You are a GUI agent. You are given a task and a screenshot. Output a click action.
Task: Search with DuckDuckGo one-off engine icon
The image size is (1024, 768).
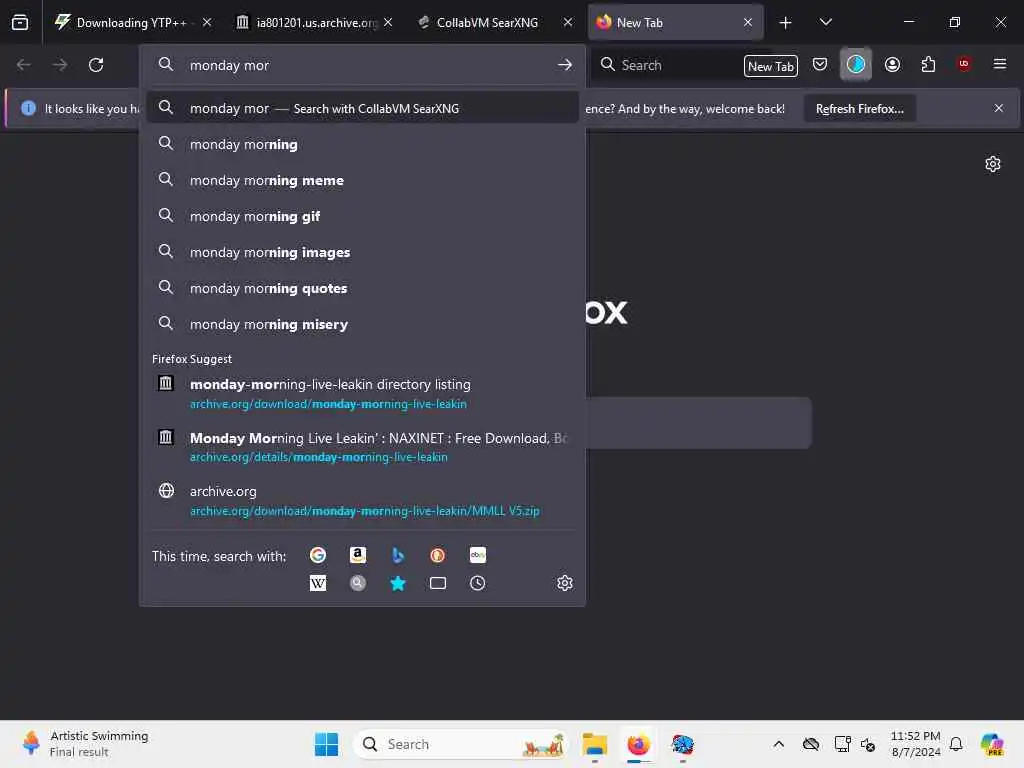(438, 555)
